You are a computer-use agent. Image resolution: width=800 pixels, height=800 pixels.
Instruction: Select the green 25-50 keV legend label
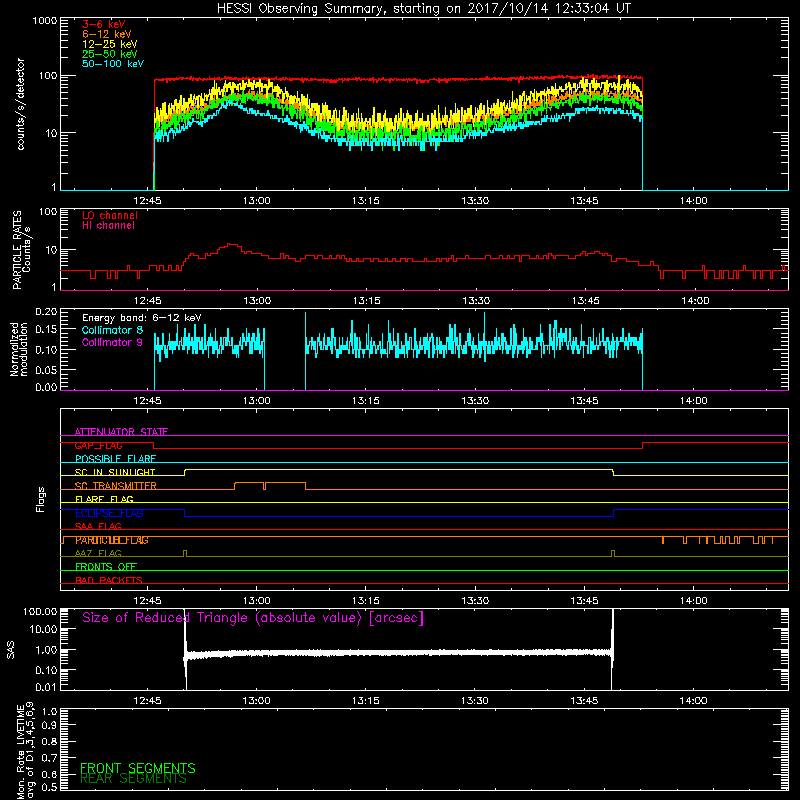point(110,54)
